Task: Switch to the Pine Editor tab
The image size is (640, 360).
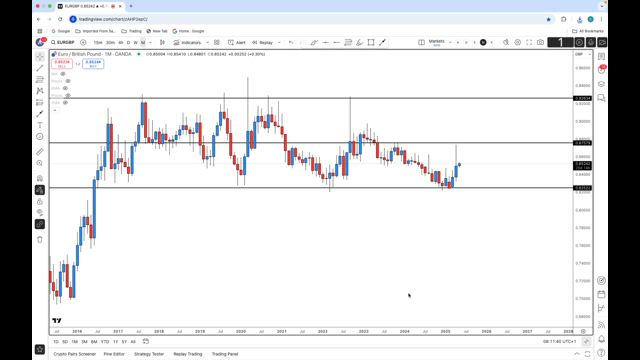Action: click(x=114, y=354)
